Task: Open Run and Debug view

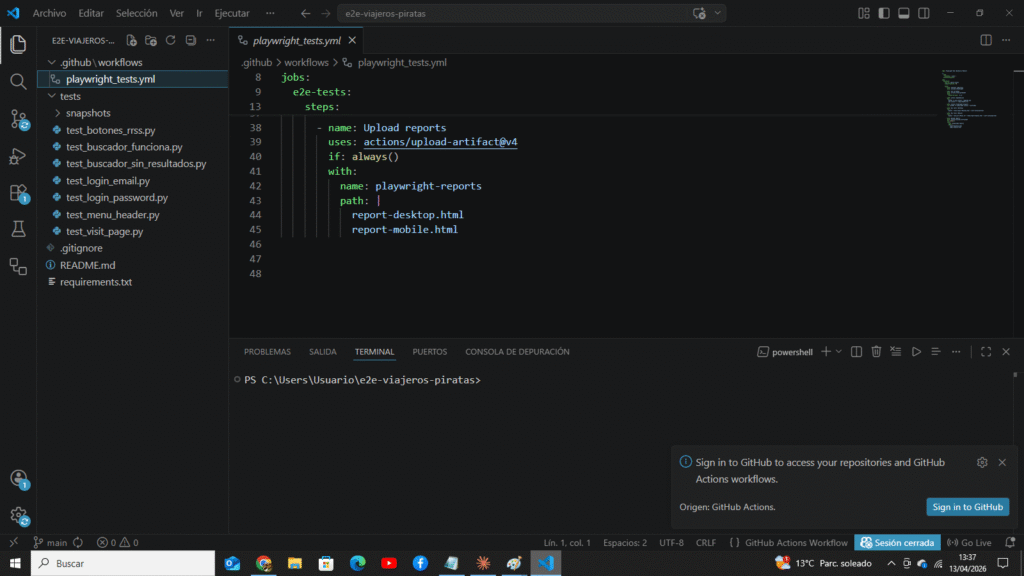Action: [18, 156]
